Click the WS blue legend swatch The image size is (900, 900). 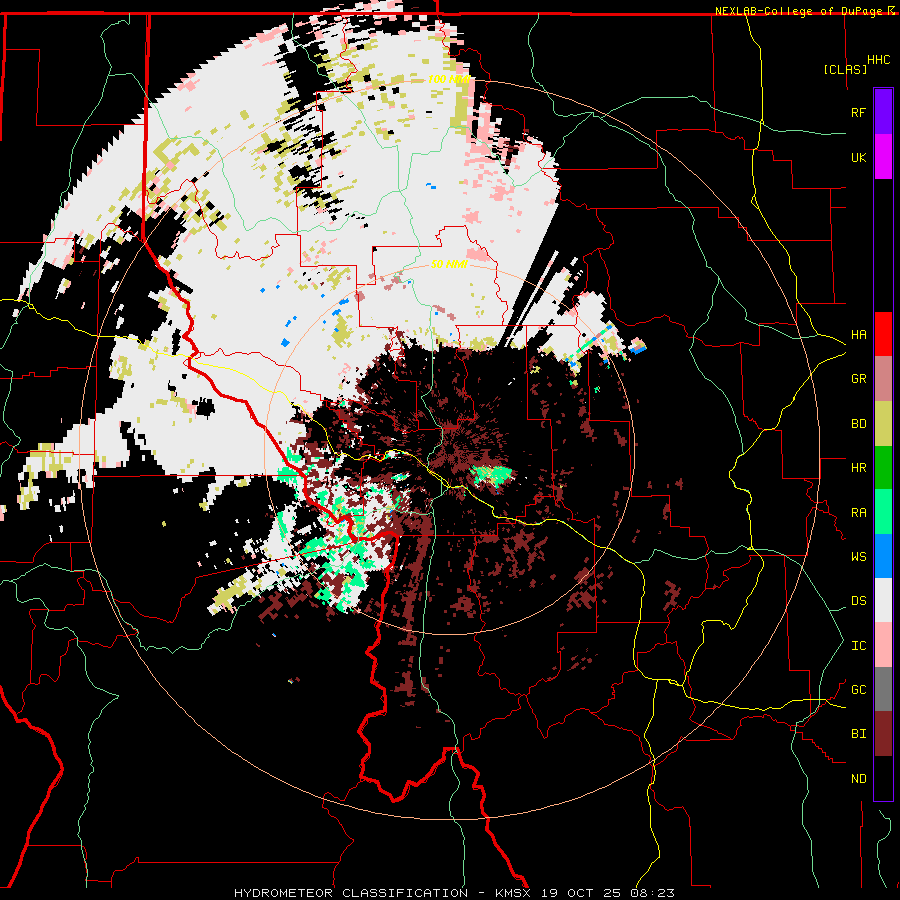tap(883, 556)
